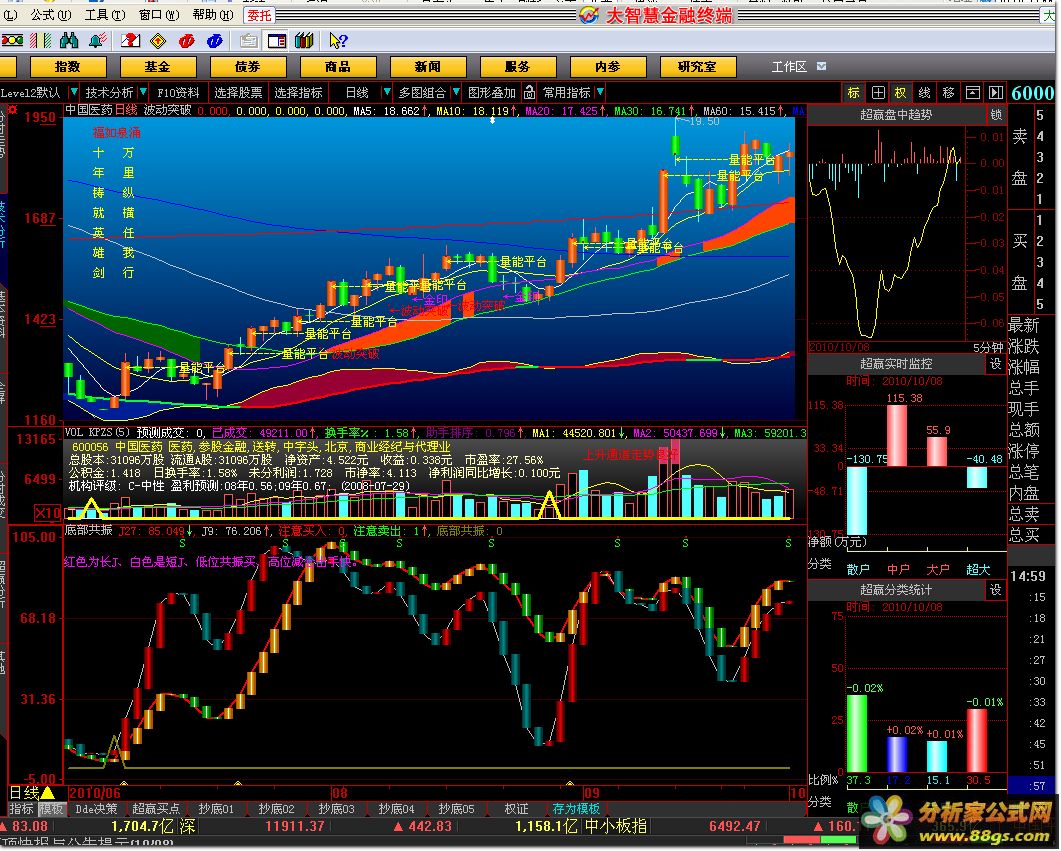
Task: Open the 工具(T) menu
Action: coord(105,14)
